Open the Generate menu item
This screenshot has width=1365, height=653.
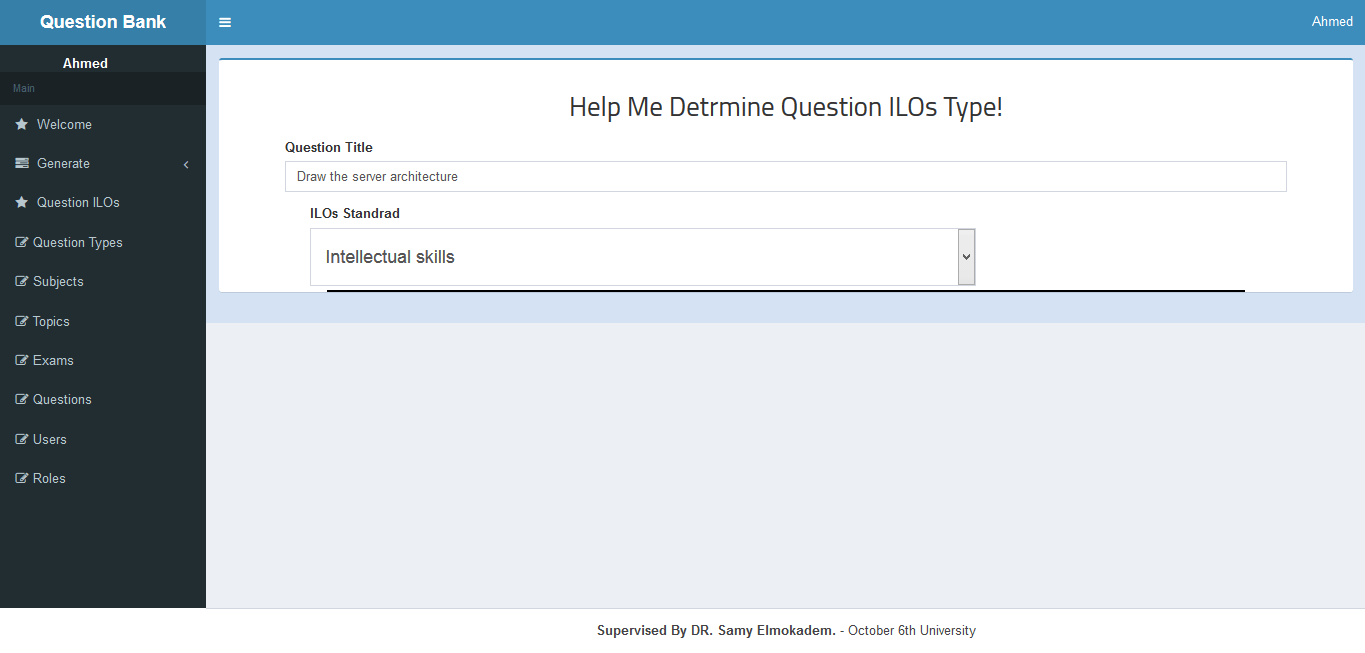click(103, 163)
